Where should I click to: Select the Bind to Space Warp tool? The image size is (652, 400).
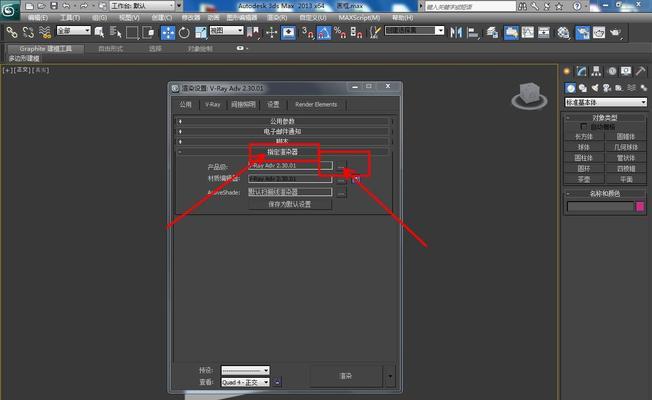(x=44, y=32)
